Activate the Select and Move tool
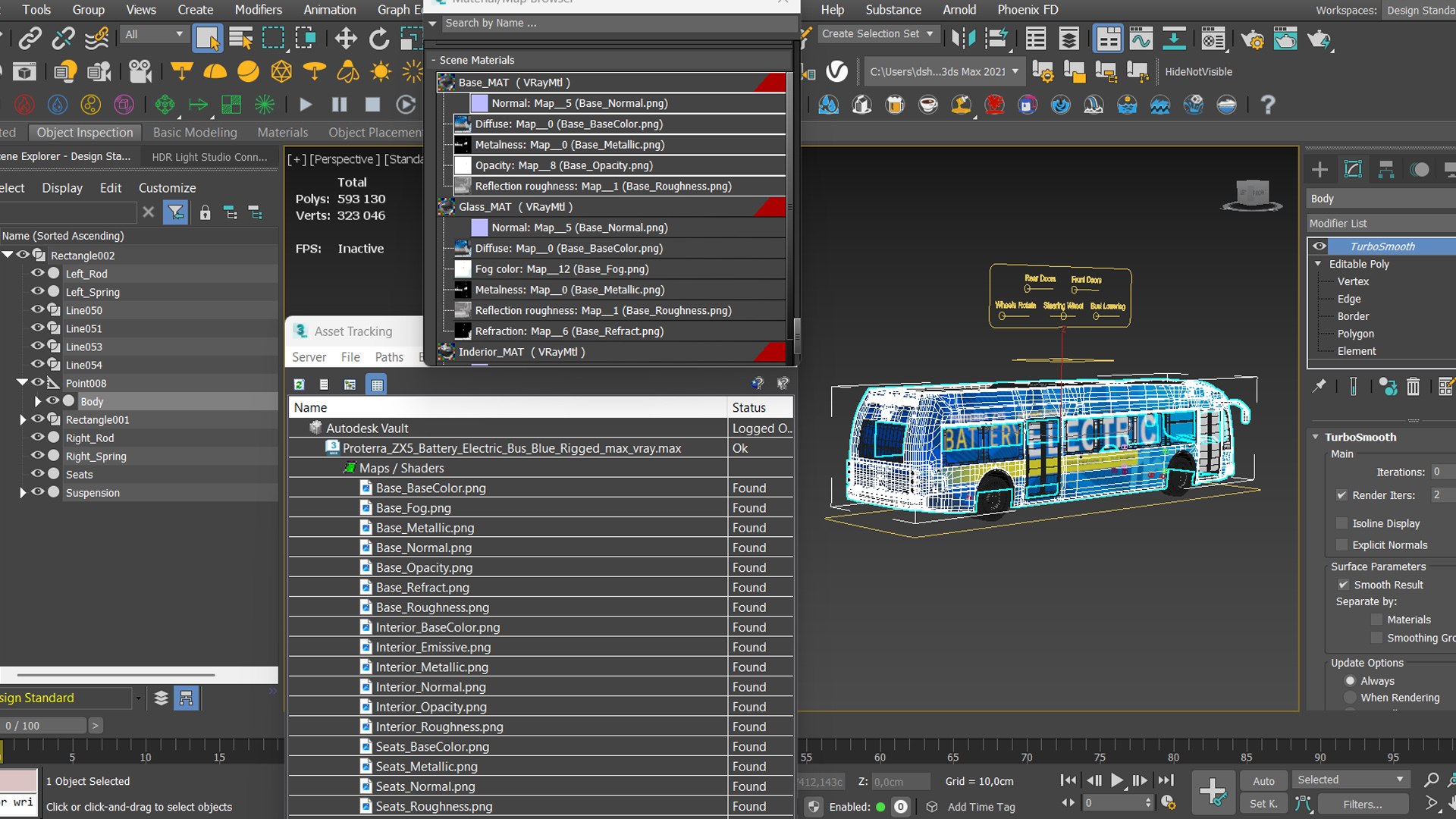 [346, 38]
